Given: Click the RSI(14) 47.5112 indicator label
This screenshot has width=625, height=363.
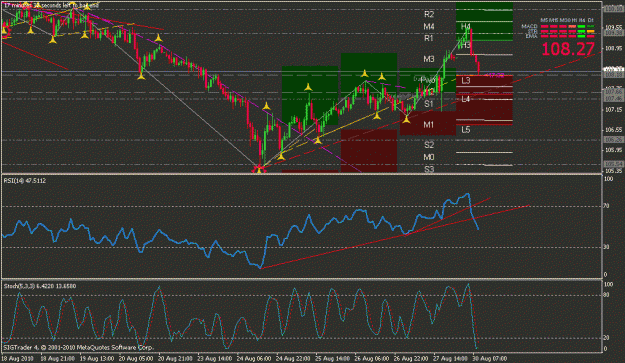Looking at the screenshot, I should click(x=25, y=181).
